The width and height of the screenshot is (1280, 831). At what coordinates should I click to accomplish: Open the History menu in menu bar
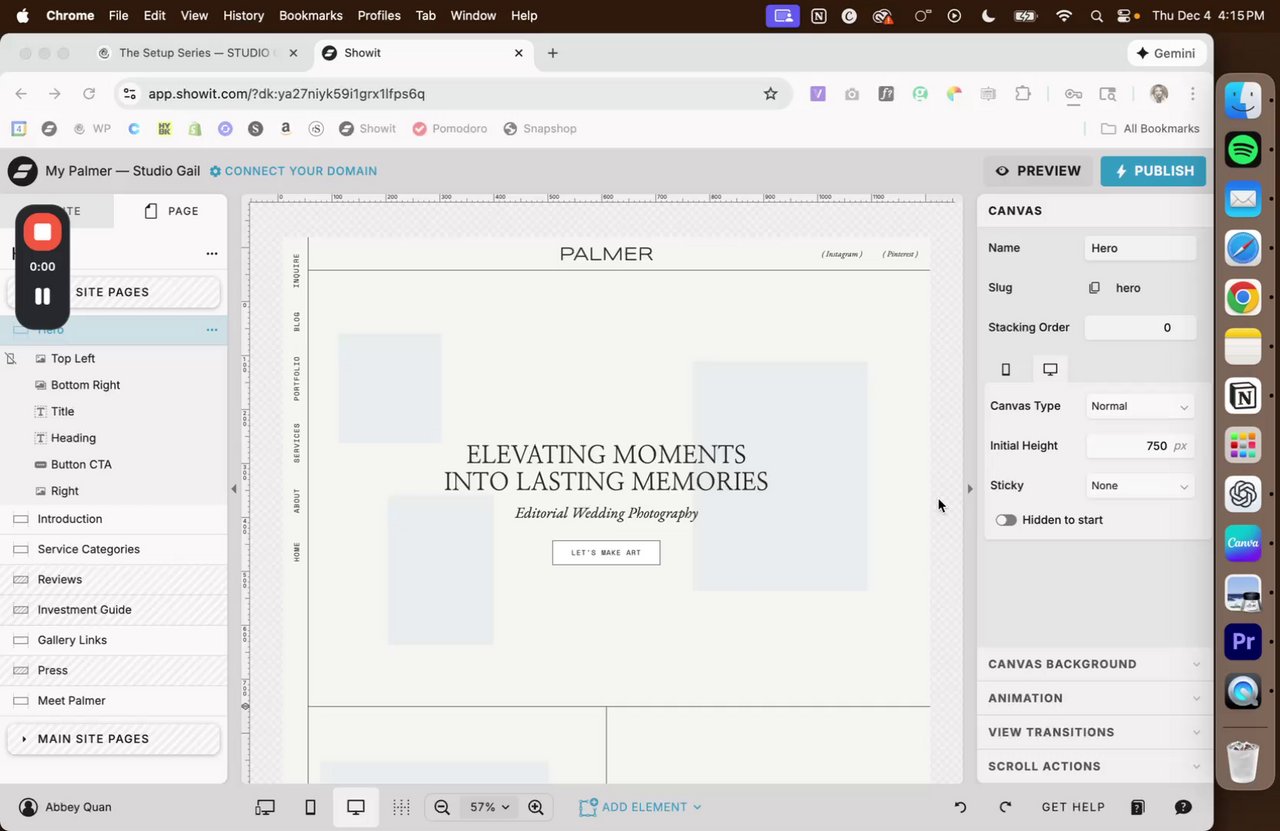(x=243, y=16)
